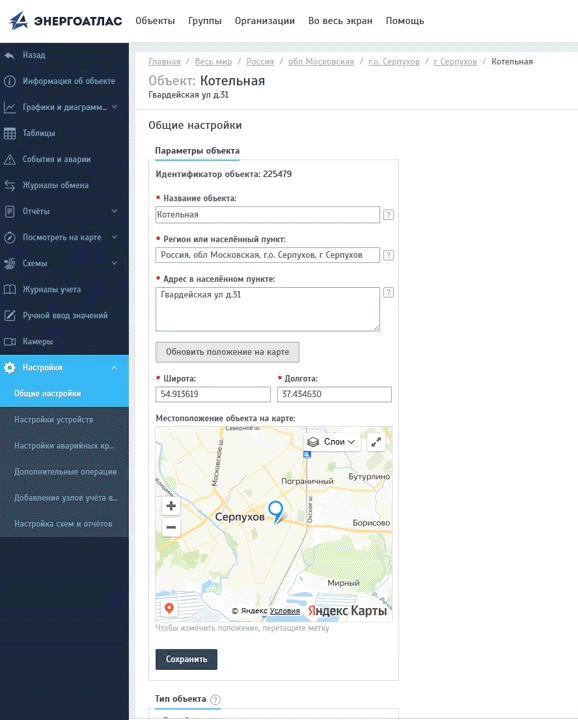This screenshot has width=578, height=720.
Task: Expand the Отчёты submenu chevron
Action: click(114, 211)
